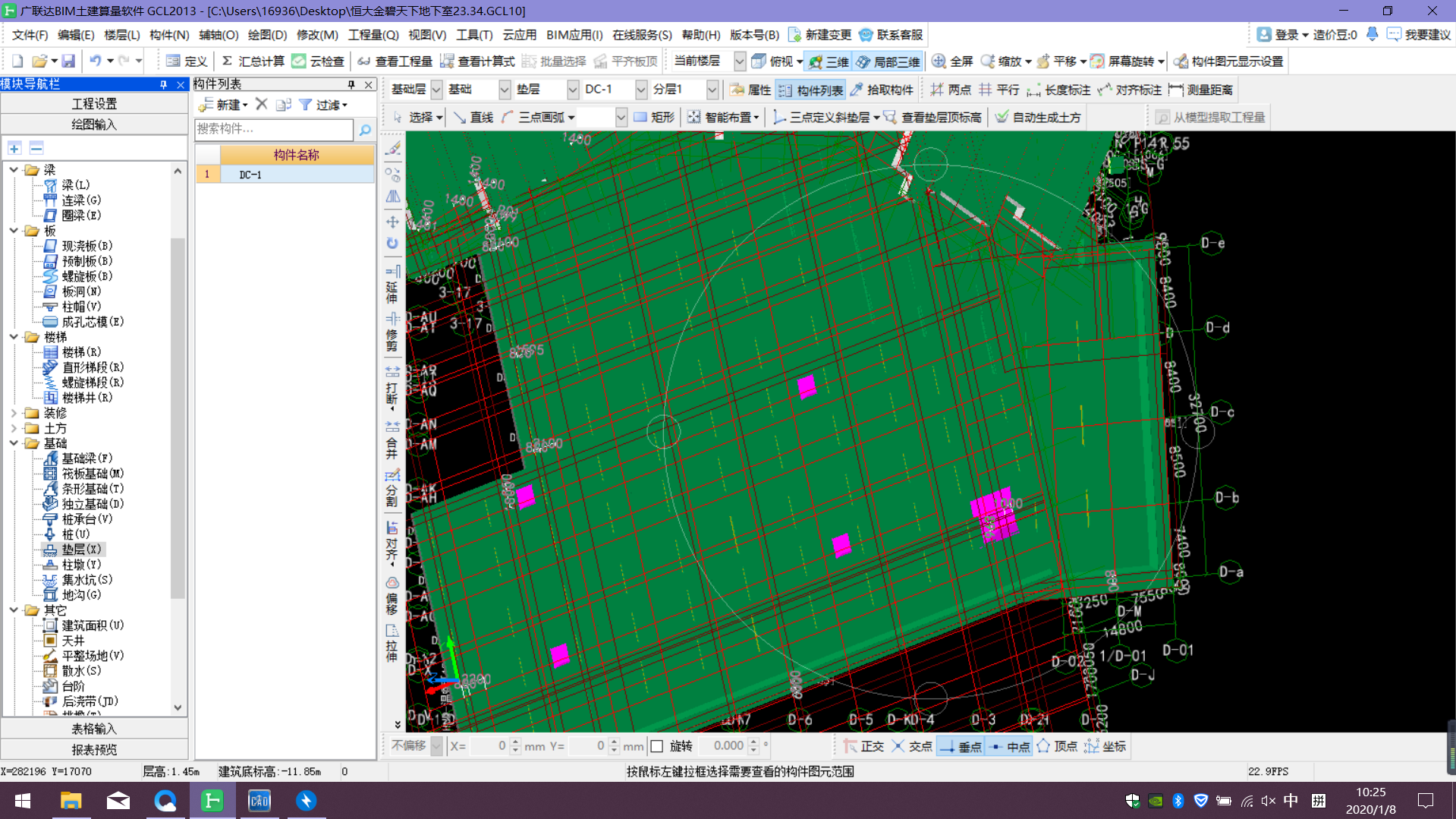The height and width of the screenshot is (819, 1456).
Task: Click the 表格输入 panel button
Action: coord(94,729)
